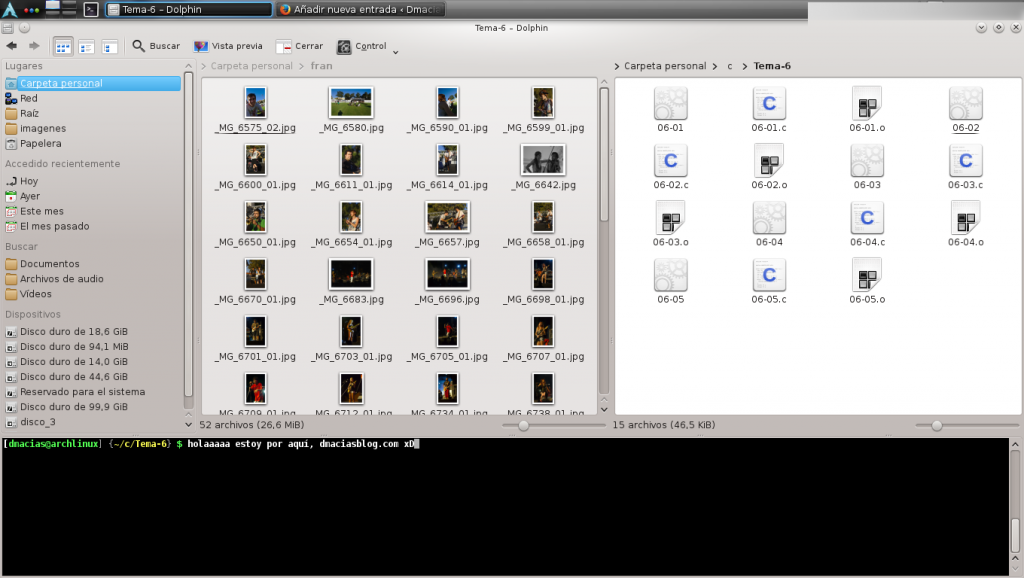This screenshot has height=578, width=1024.
Task: Open the terminal launcher in taskbar
Action: point(91,9)
